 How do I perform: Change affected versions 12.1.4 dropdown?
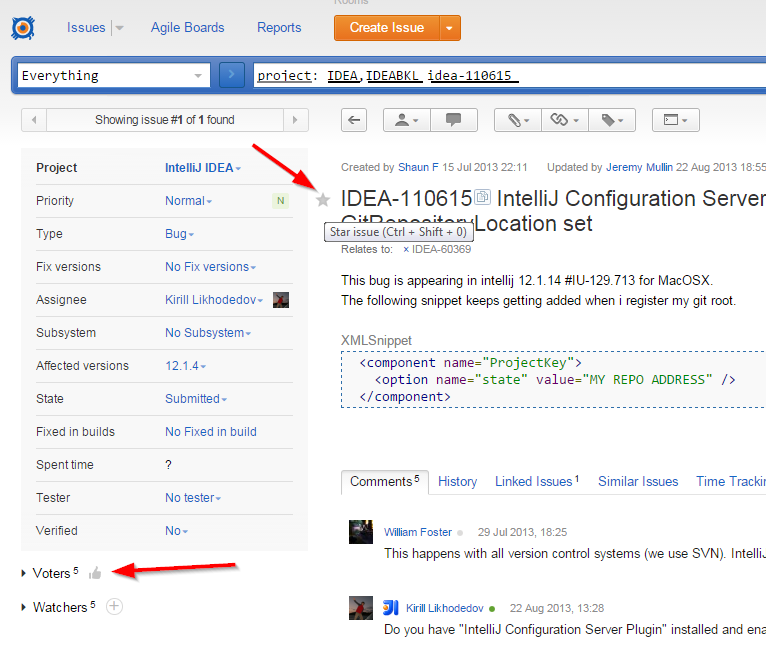click(x=185, y=366)
